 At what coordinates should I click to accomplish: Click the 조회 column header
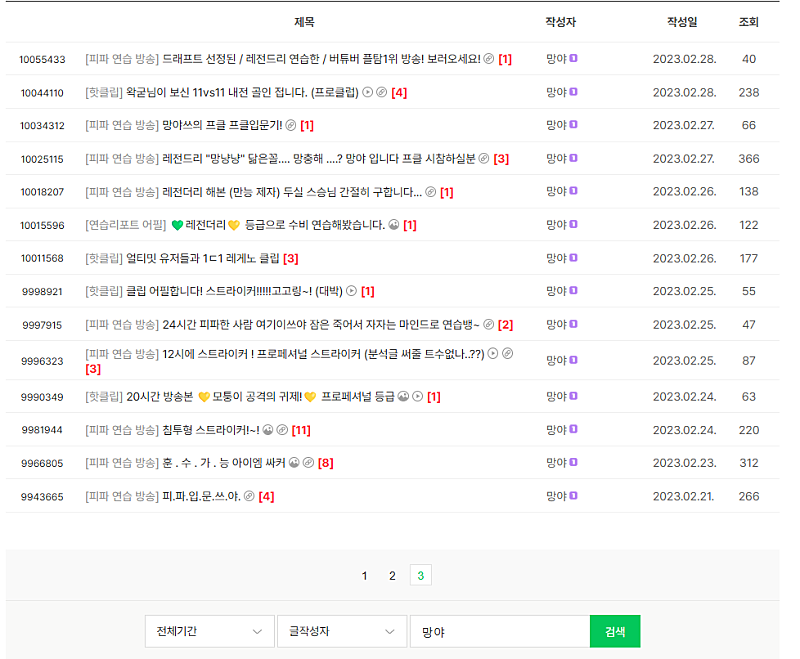pyautogui.click(x=748, y=22)
